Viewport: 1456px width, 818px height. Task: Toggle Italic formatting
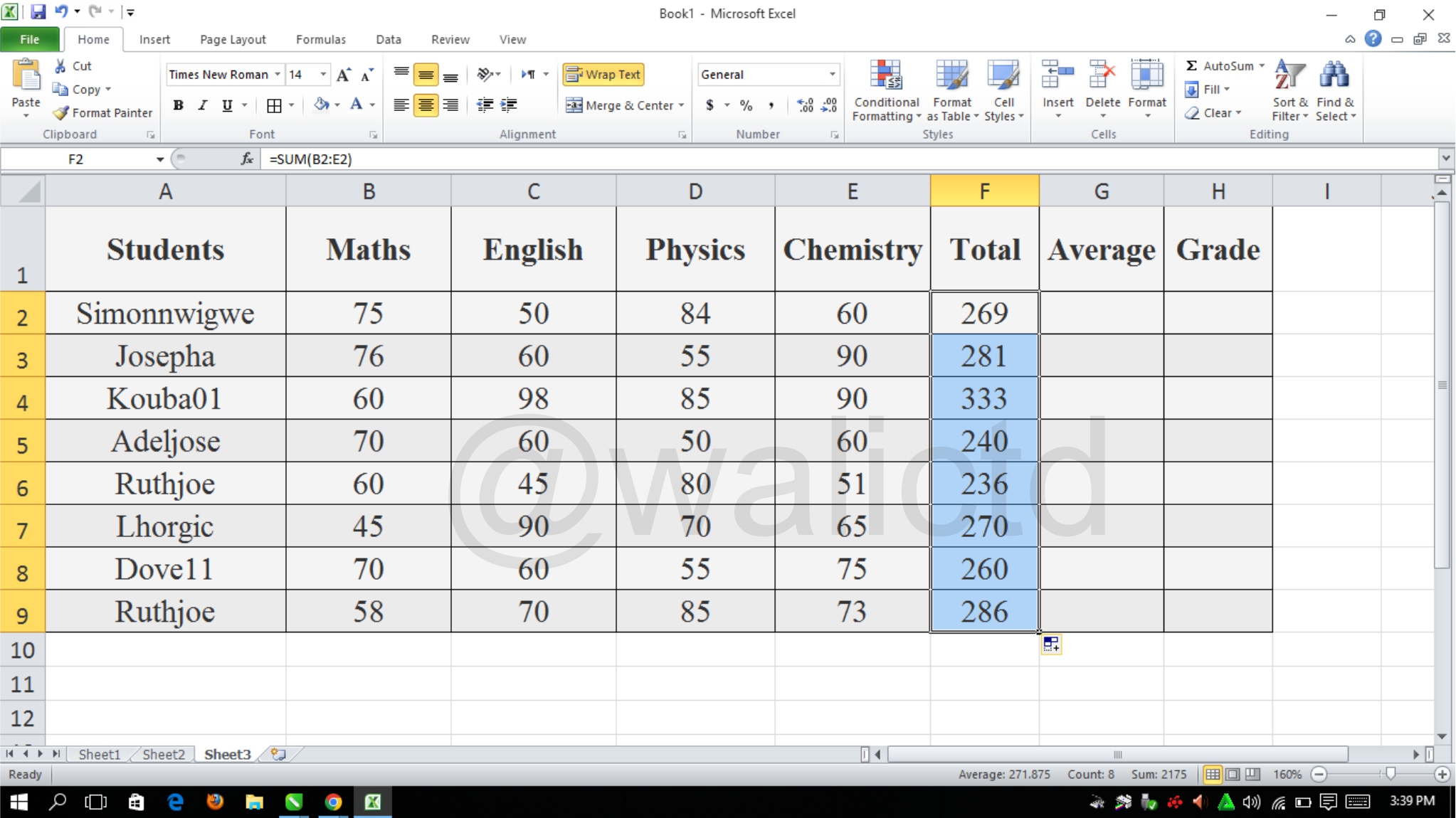tap(203, 105)
